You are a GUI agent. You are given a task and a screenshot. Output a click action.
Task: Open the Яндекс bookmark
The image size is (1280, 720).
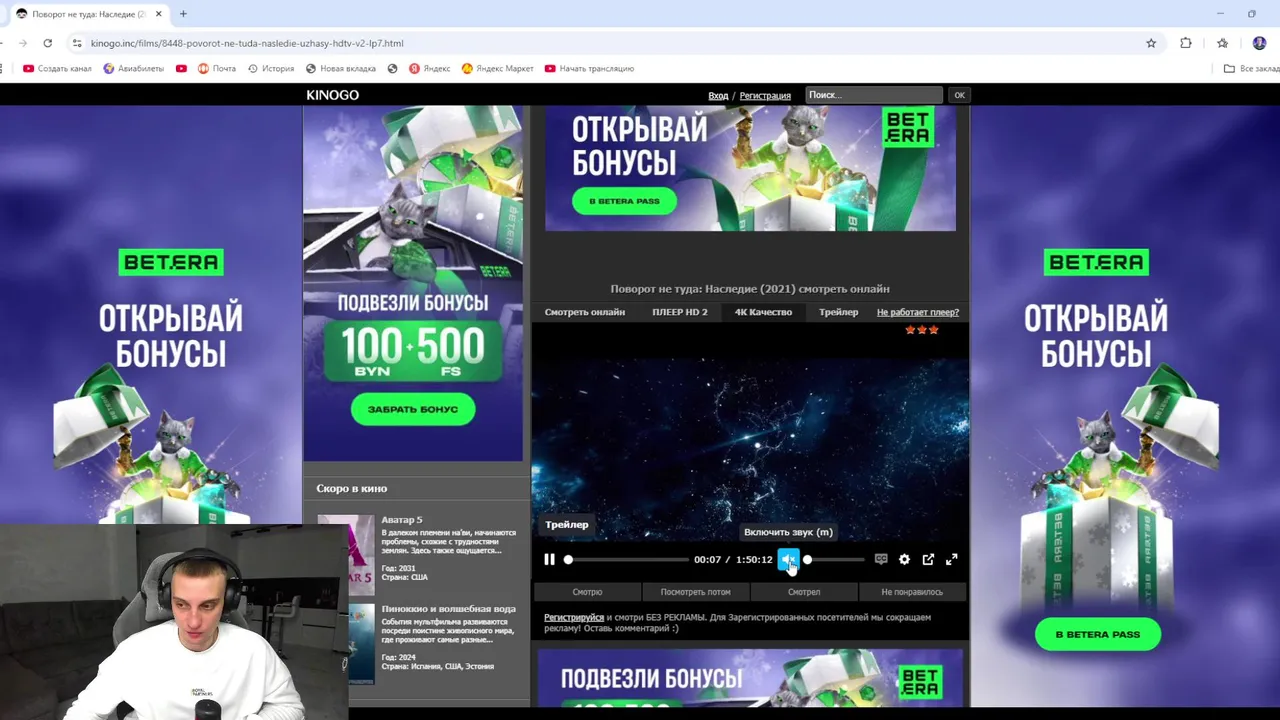point(430,69)
